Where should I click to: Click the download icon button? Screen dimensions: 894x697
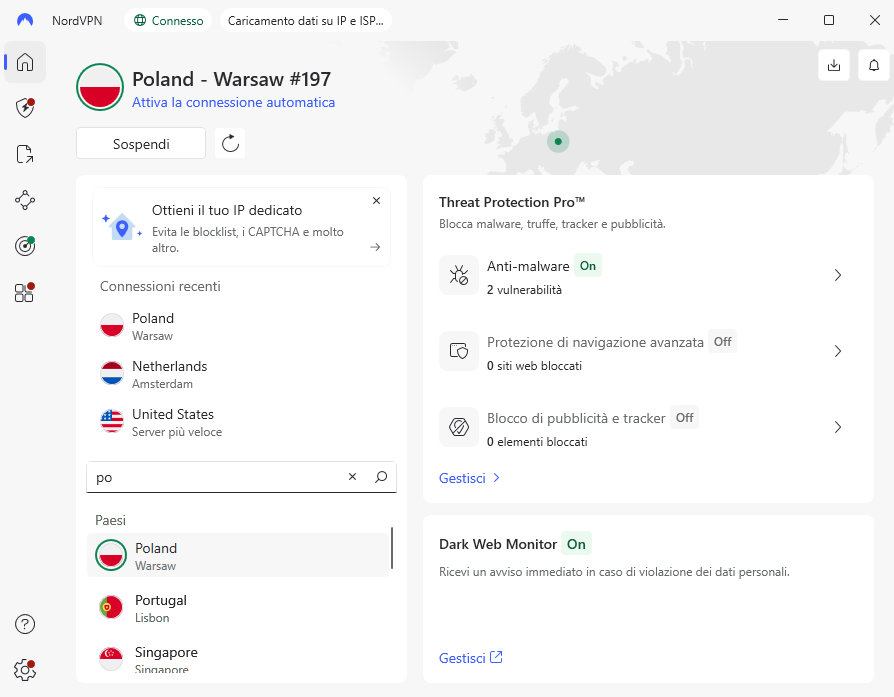[x=834, y=65]
